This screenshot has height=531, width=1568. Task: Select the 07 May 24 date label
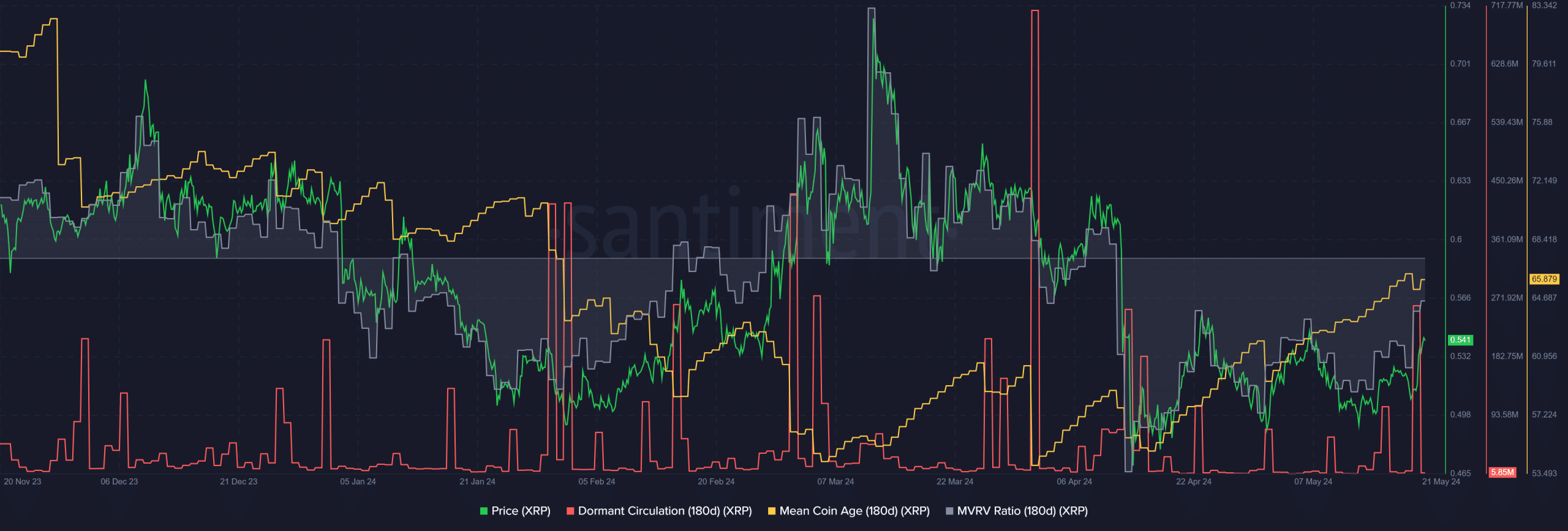[x=1313, y=481]
